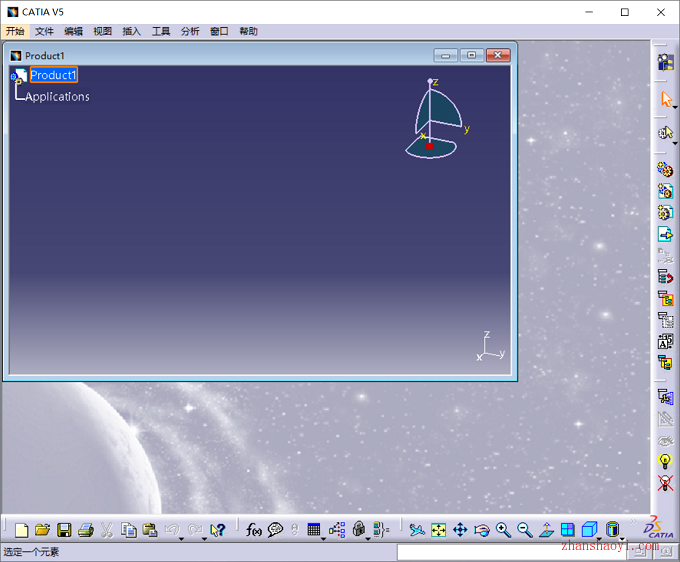Open dropdown arrow beside Lock icon
This screenshot has height=562, width=680.
coord(368,539)
